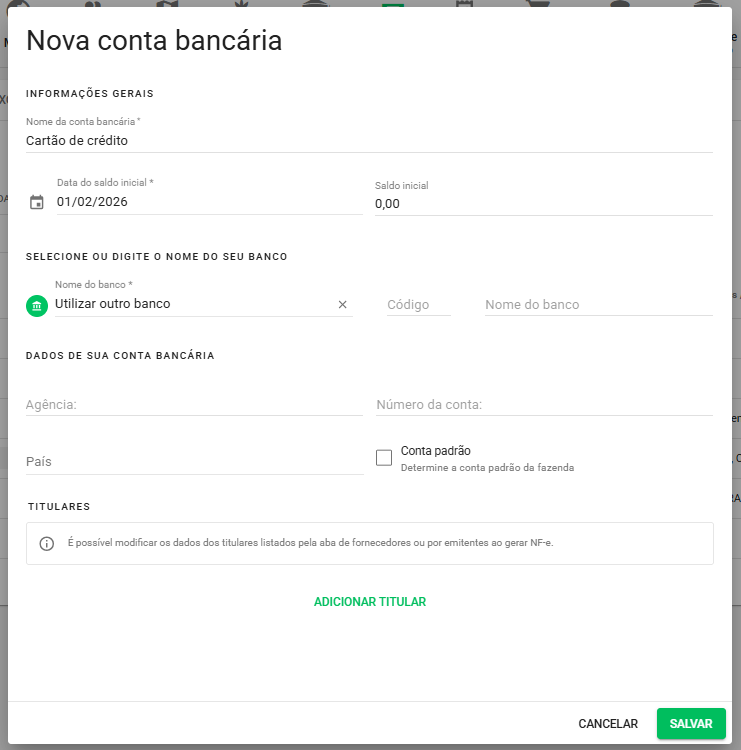Click the País selection field
The height and width of the screenshot is (750, 741).
point(194,462)
